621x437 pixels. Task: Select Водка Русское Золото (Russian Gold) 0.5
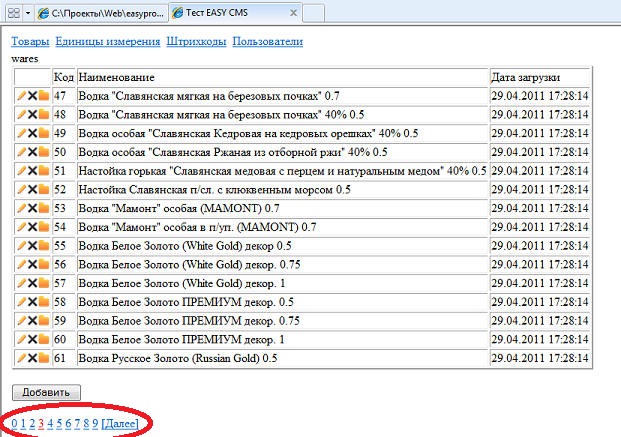[x=282, y=358]
